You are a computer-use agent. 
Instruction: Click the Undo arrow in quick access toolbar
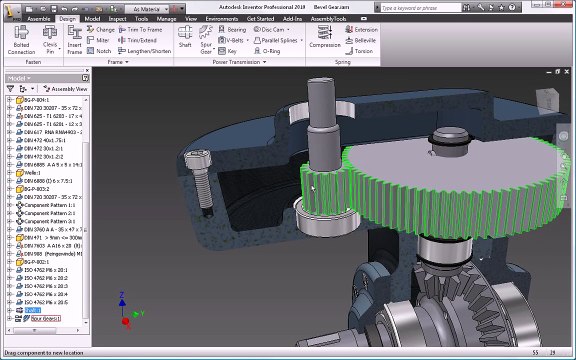(x=65, y=8)
